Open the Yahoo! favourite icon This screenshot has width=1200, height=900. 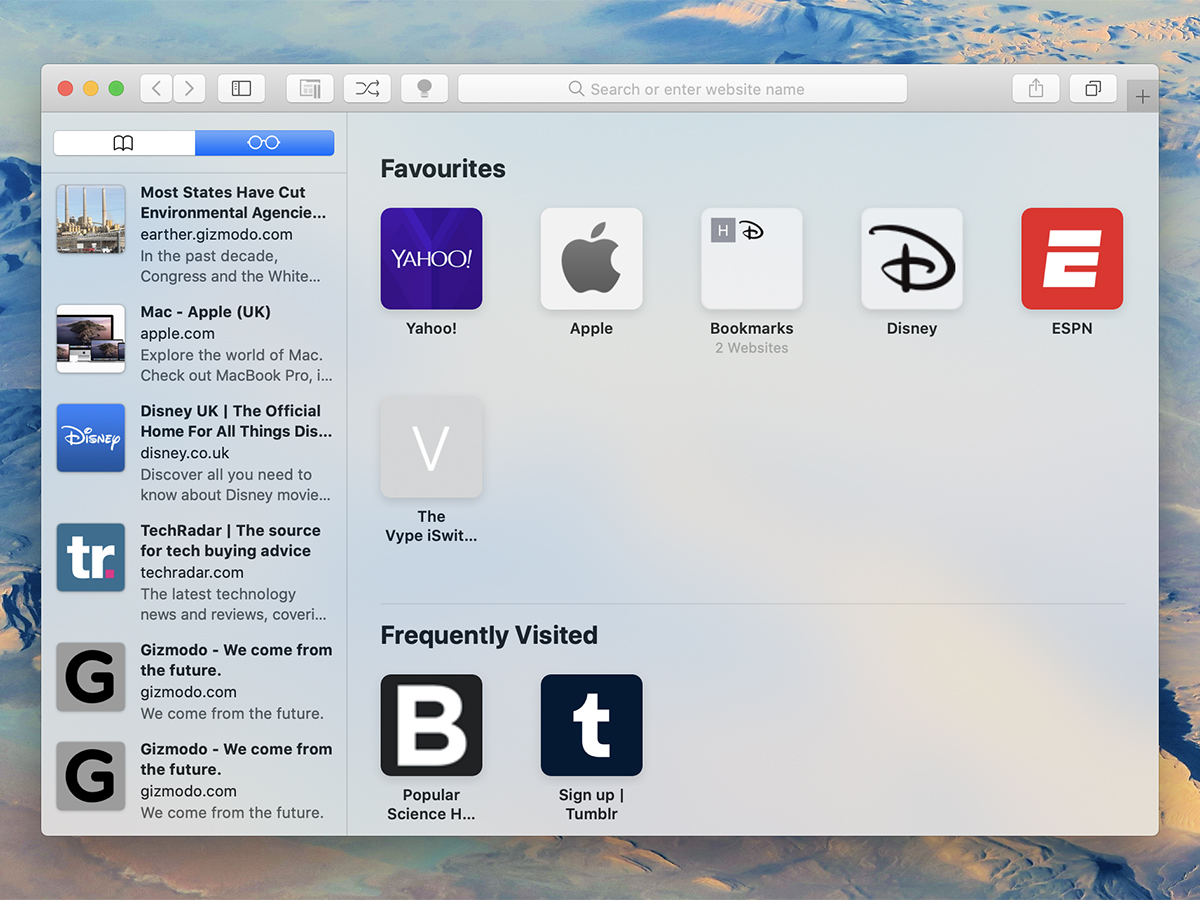tap(431, 258)
